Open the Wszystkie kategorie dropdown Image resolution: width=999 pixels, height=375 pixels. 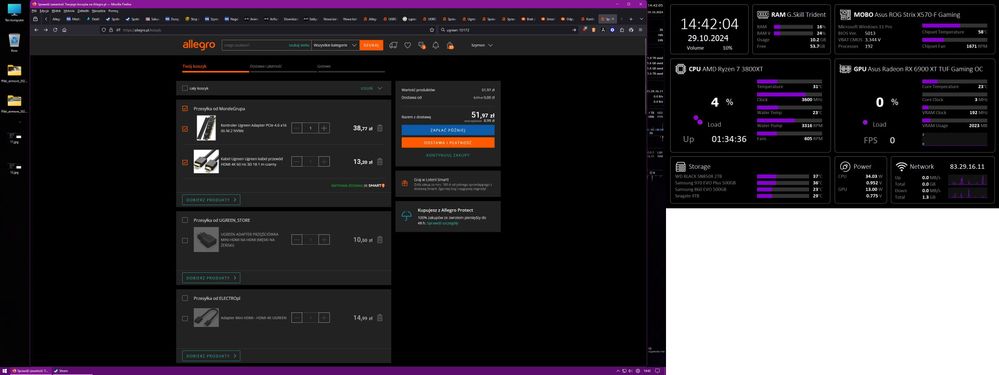tap(335, 45)
